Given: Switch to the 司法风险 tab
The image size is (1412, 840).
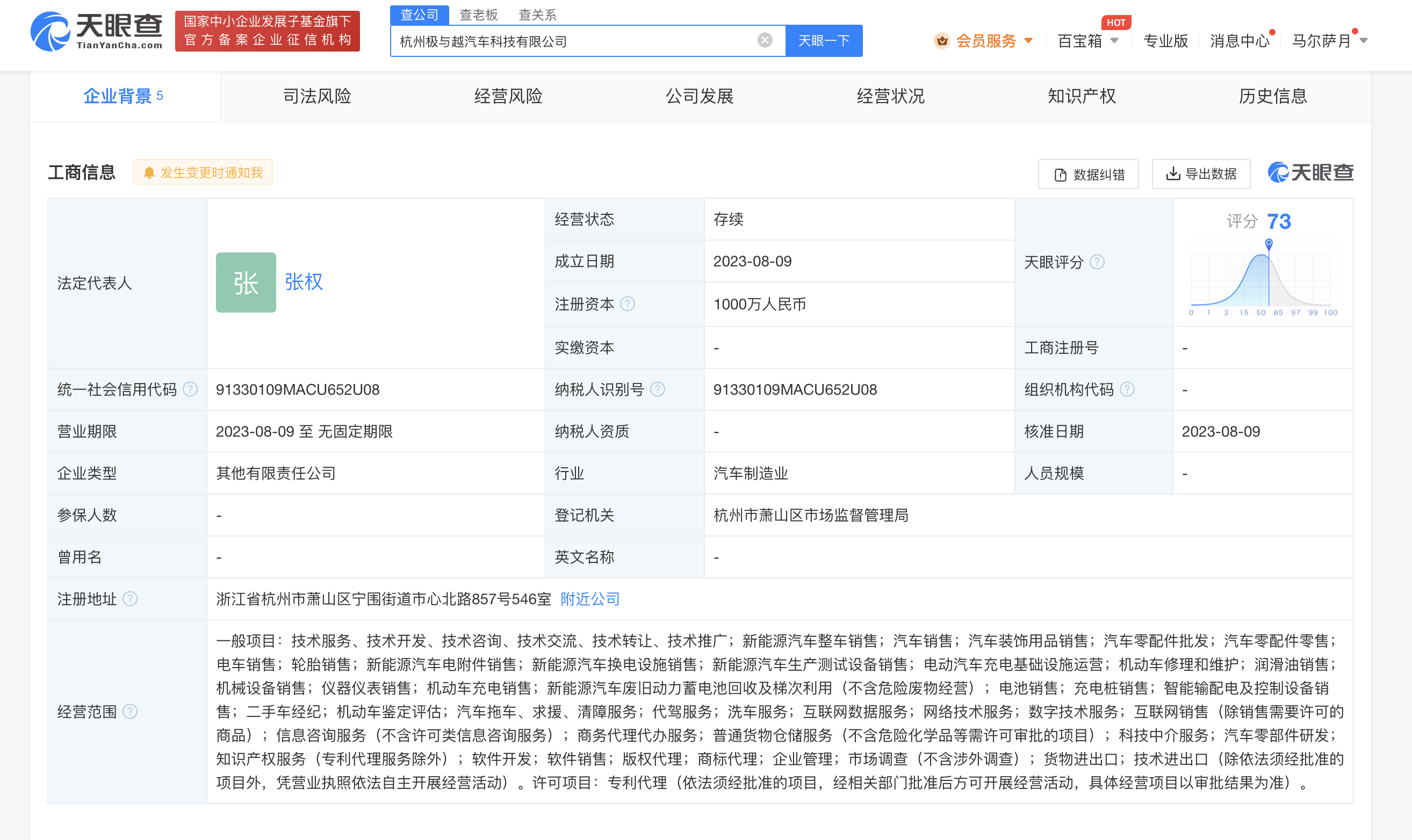Looking at the screenshot, I should pyautogui.click(x=316, y=96).
